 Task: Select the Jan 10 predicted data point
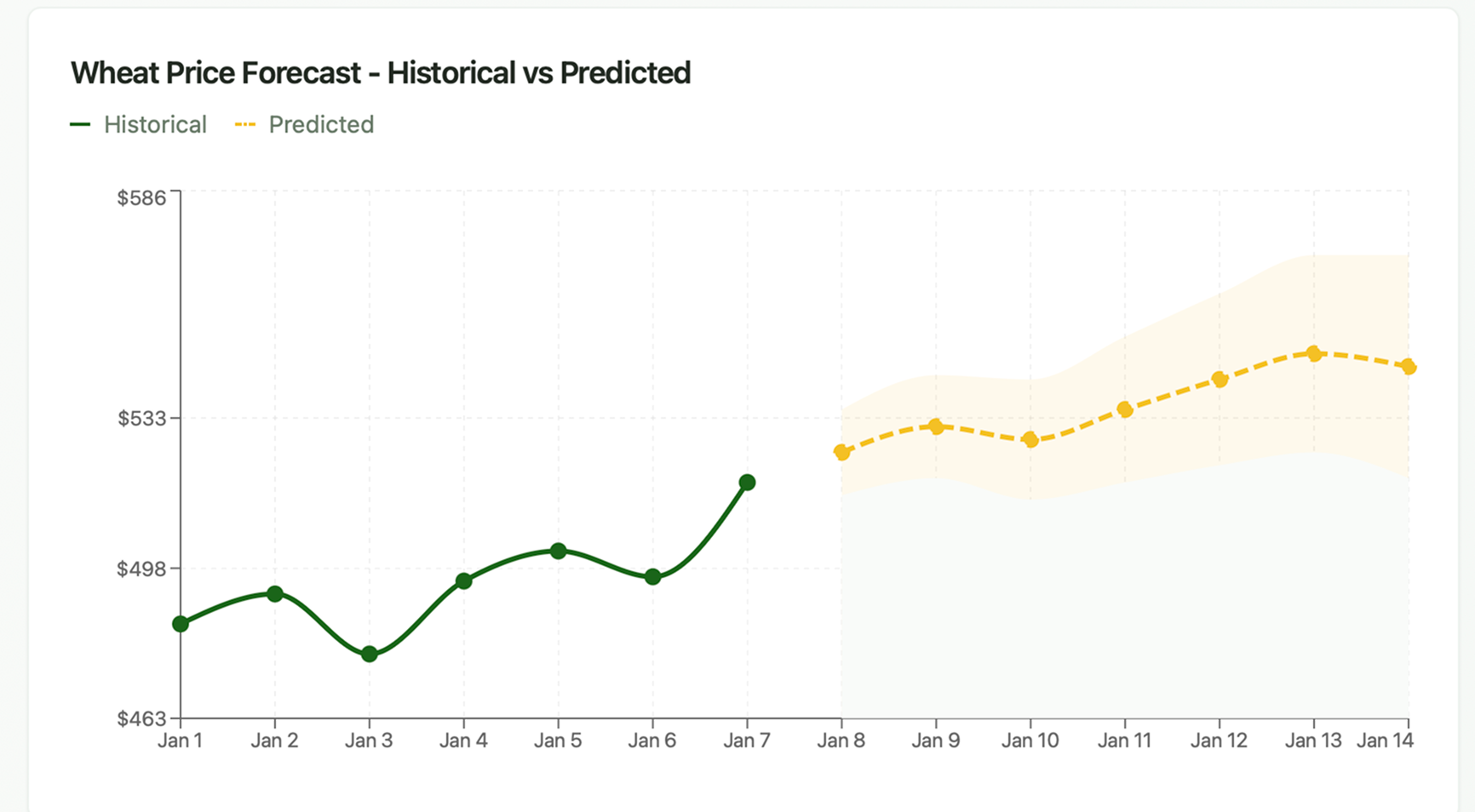[x=1030, y=440]
